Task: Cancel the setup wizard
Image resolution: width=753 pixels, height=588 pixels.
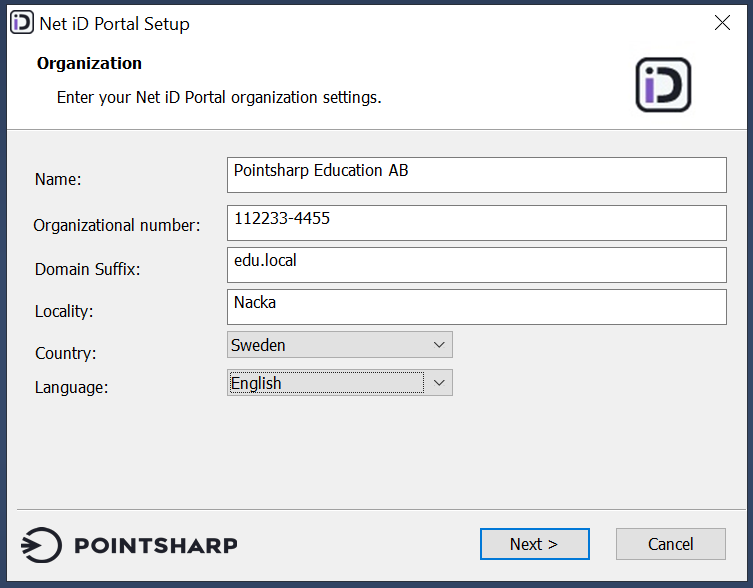Action: pos(670,544)
